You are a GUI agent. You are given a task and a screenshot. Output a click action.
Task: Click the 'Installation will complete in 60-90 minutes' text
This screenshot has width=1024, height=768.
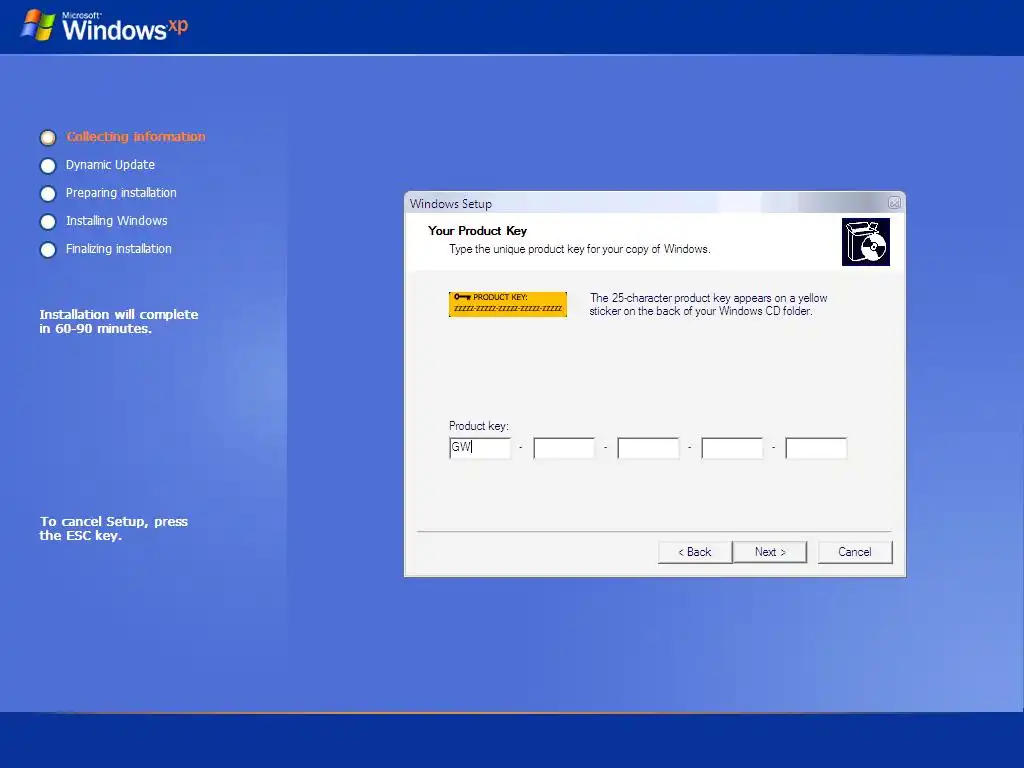[x=118, y=321]
